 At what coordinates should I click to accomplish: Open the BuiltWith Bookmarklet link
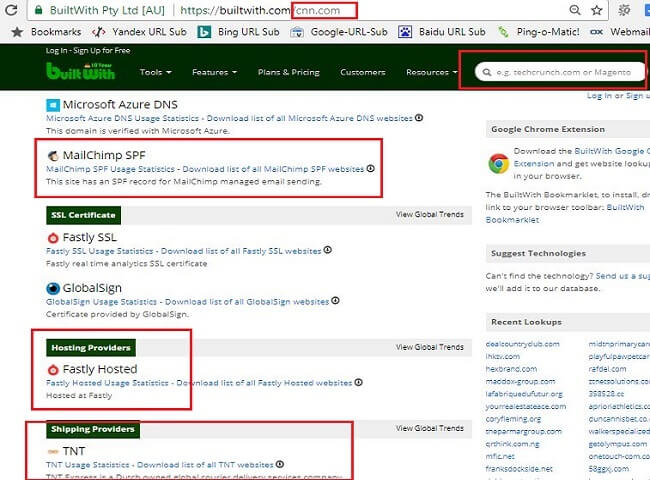[565, 213]
